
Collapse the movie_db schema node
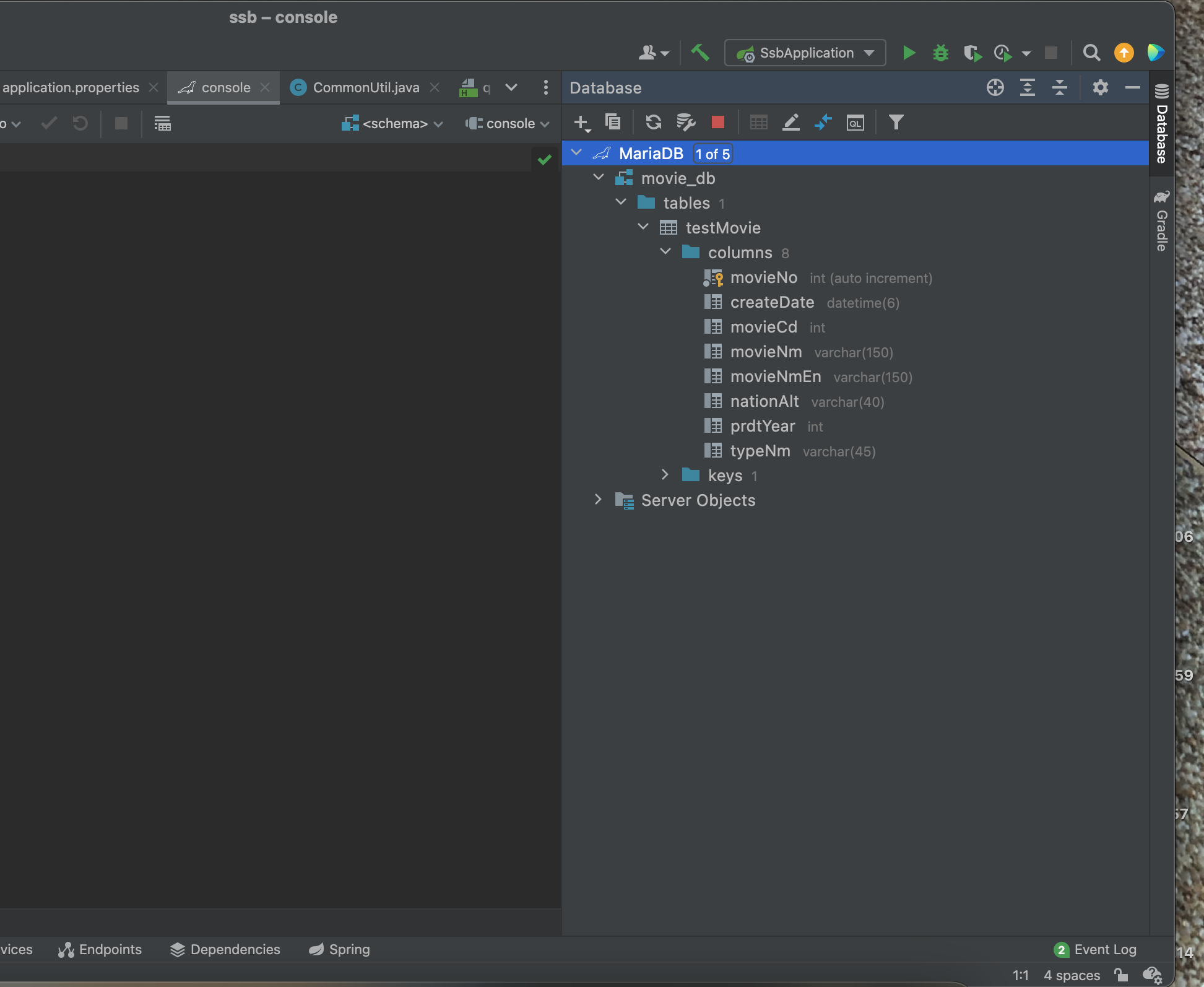tap(598, 177)
